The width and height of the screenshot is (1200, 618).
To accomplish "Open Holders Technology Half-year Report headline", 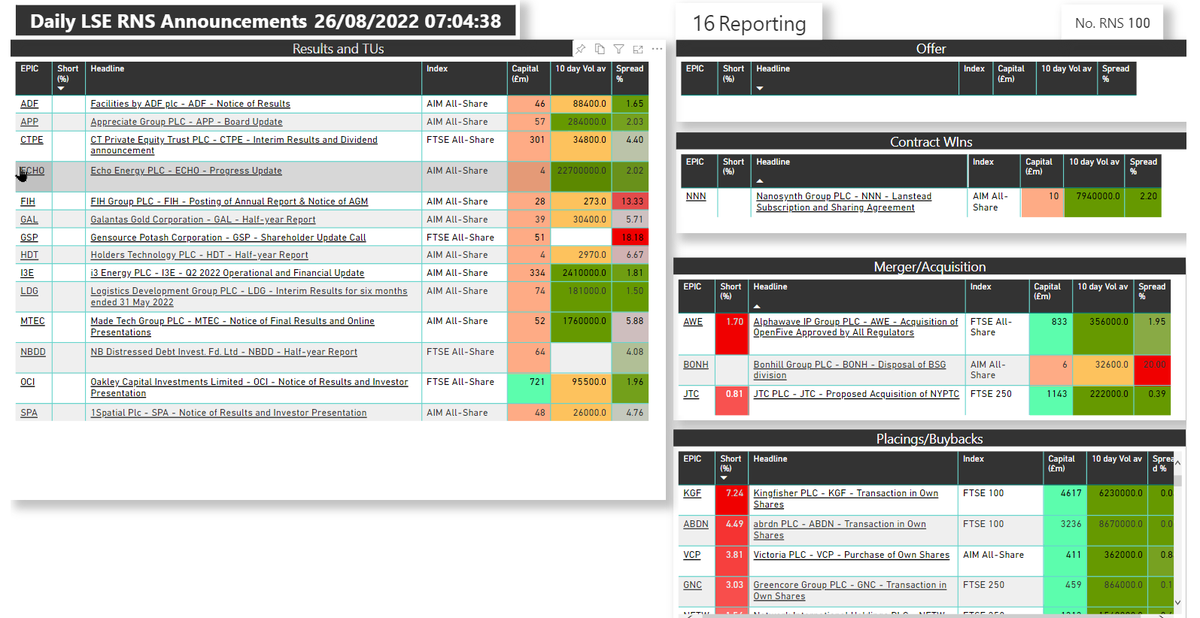I will pos(199,255).
